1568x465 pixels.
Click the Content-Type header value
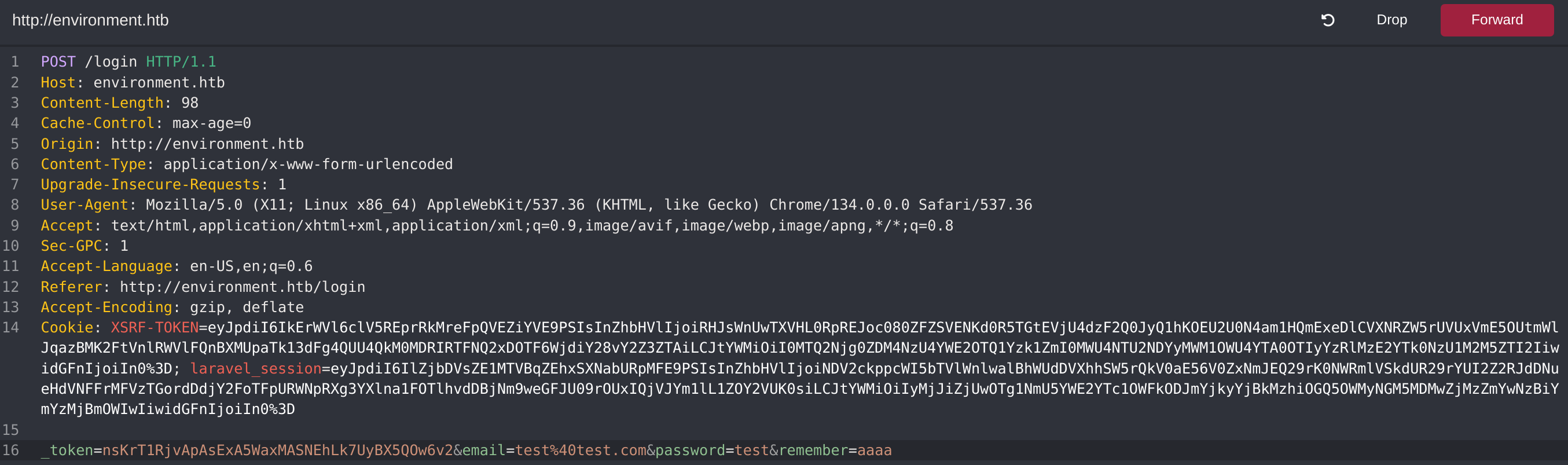tap(308, 164)
